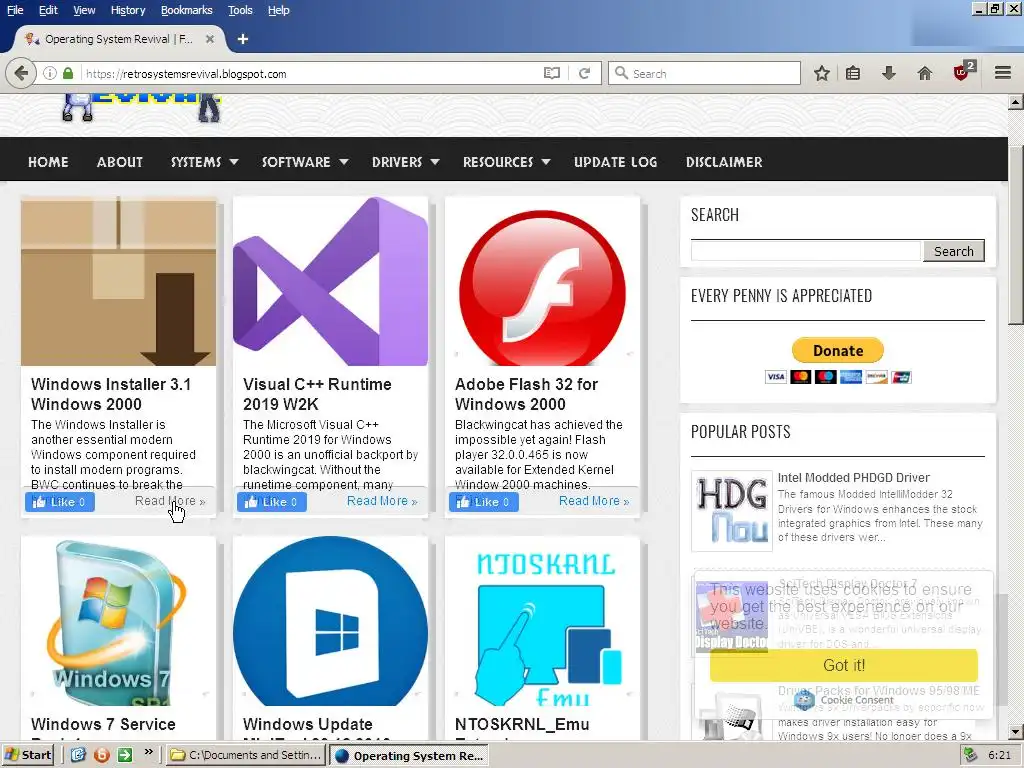
Task: Open the Windows Start button
Action: (x=27, y=755)
